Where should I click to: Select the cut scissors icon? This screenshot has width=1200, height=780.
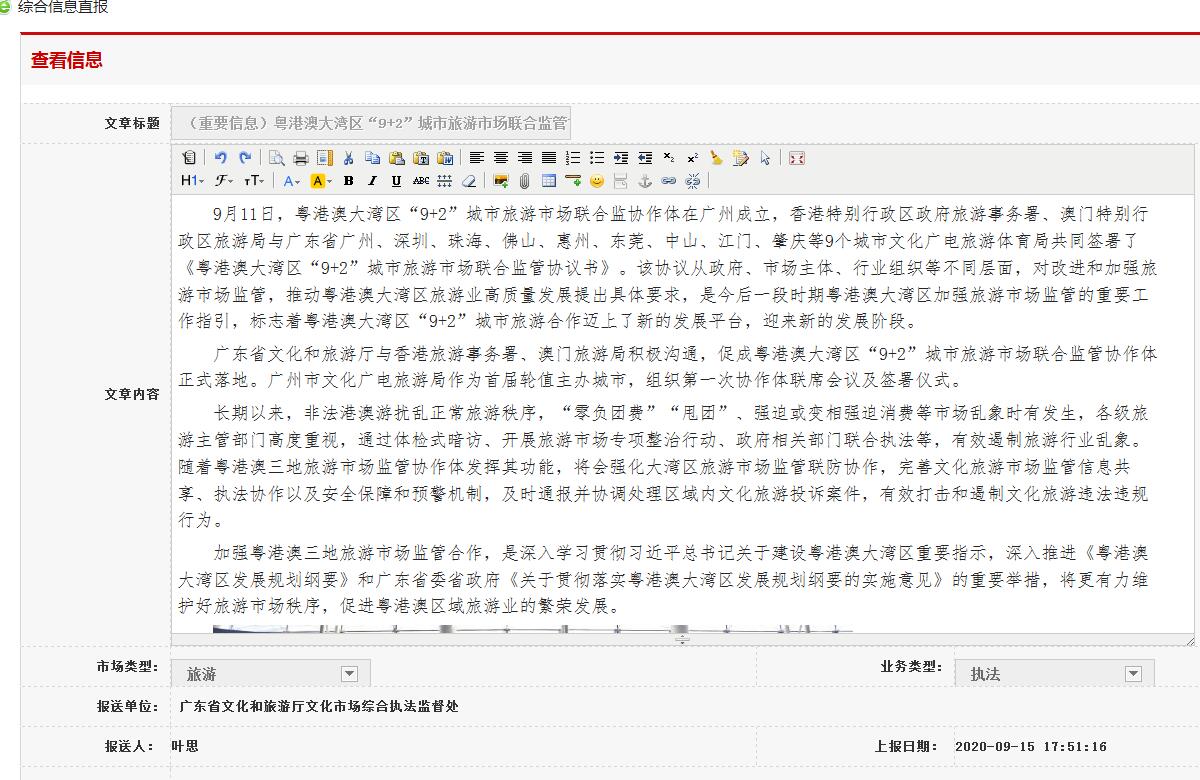pyautogui.click(x=349, y=158)
